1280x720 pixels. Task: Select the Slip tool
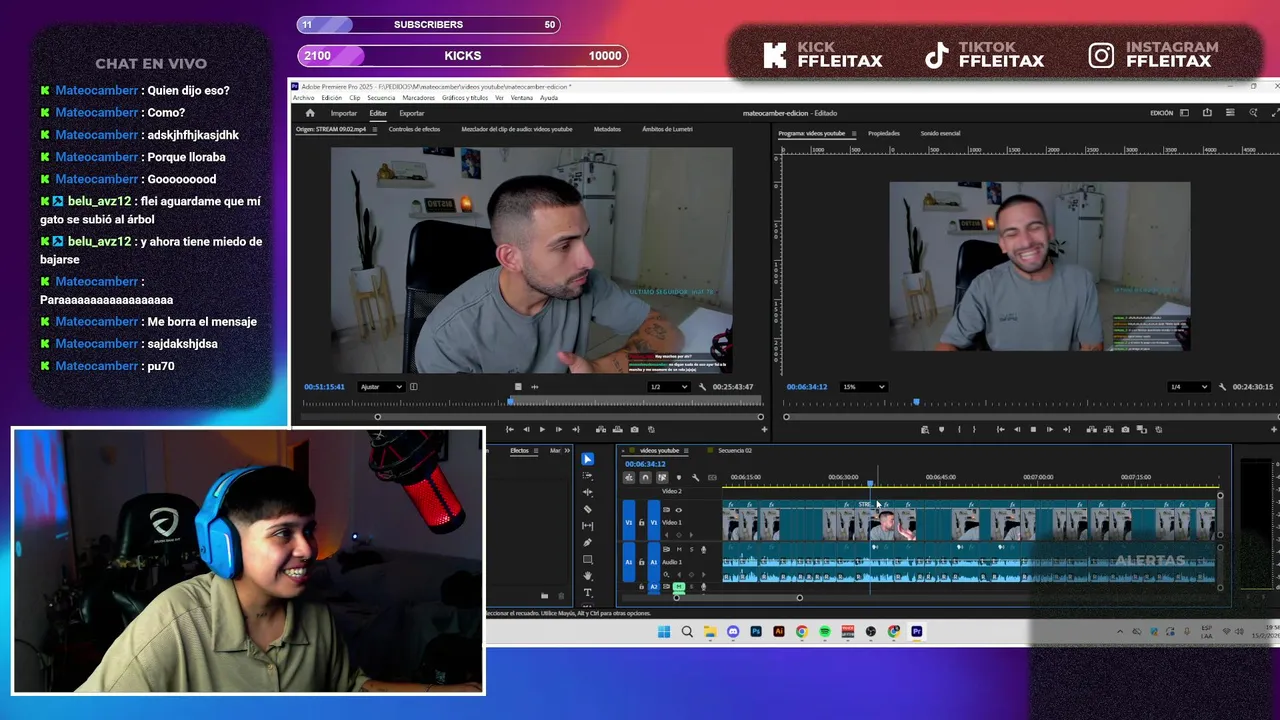tap(588, 526)
